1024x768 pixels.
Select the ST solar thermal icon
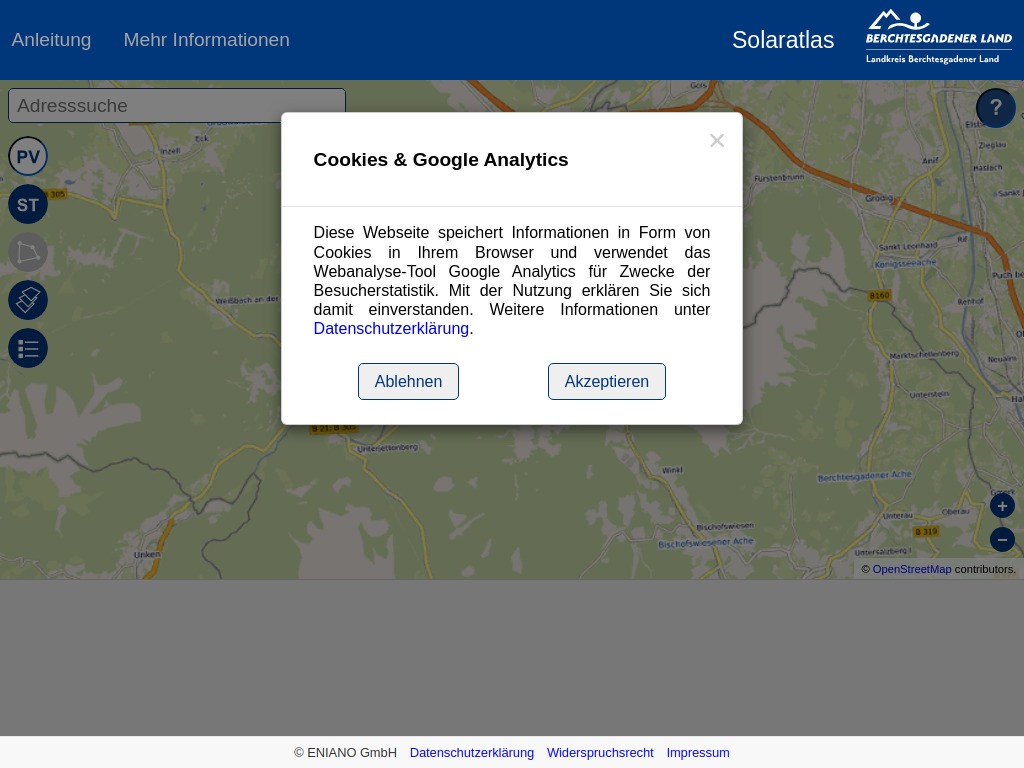tap(27, 203)
